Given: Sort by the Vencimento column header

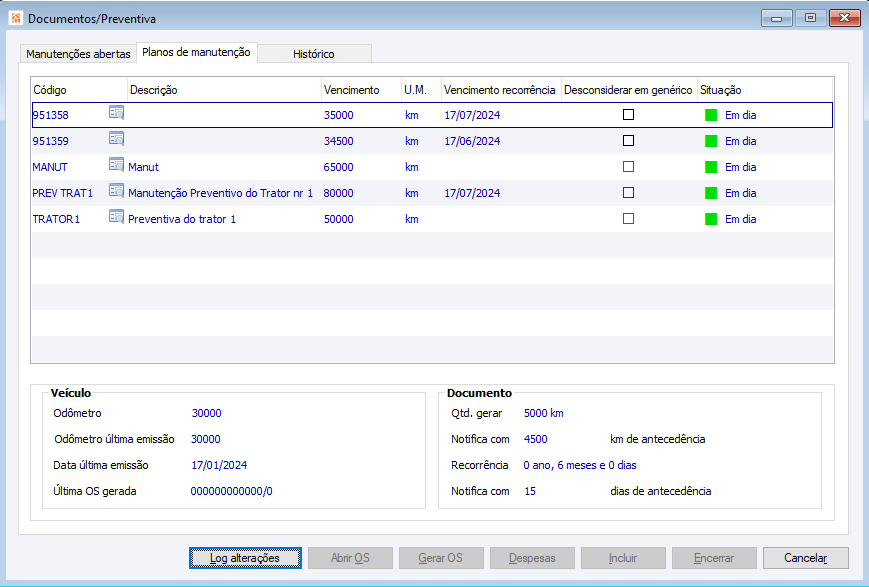Looking at the screenshot, I should pos(351,90).
